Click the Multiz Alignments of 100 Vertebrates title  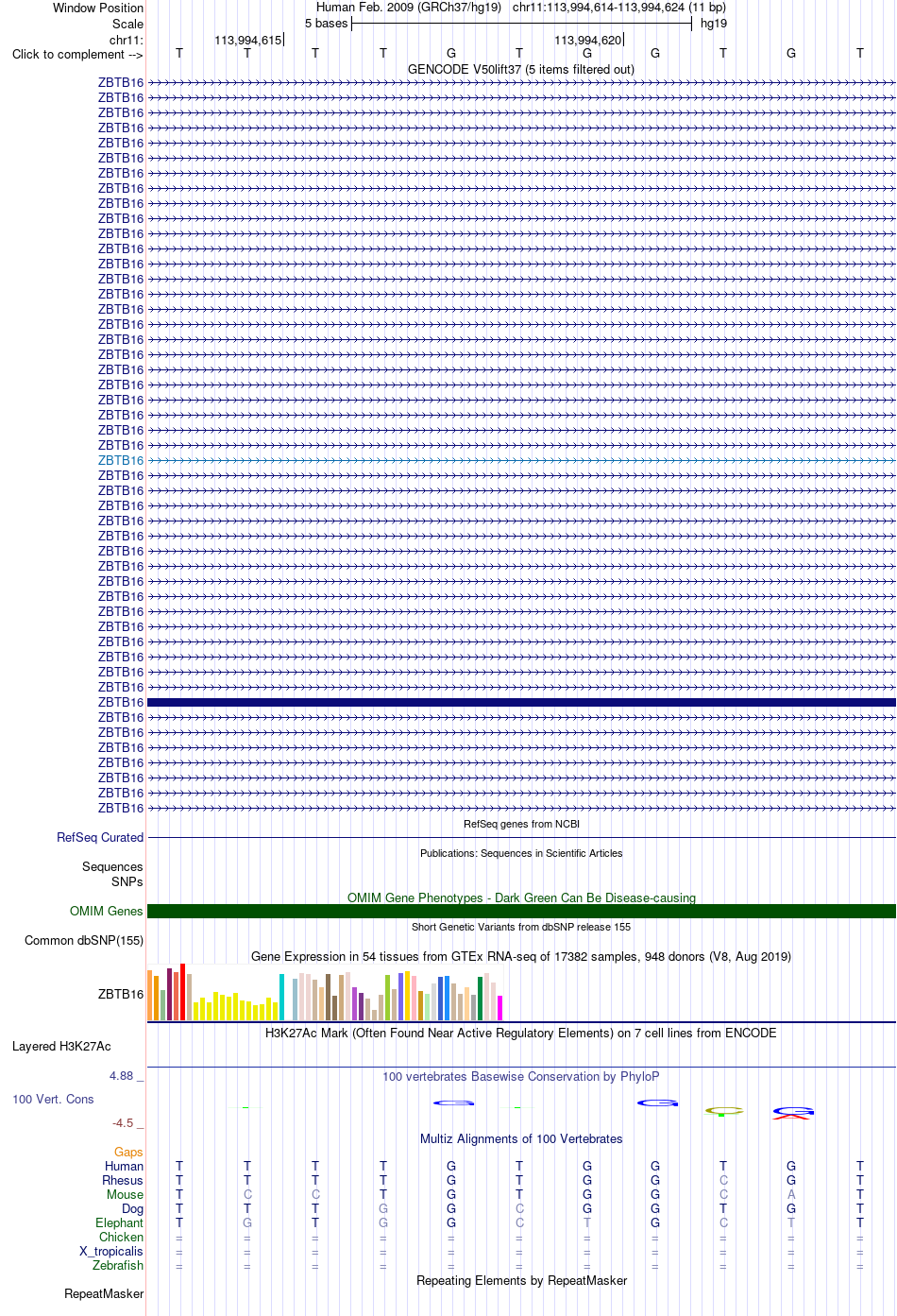521,1138
